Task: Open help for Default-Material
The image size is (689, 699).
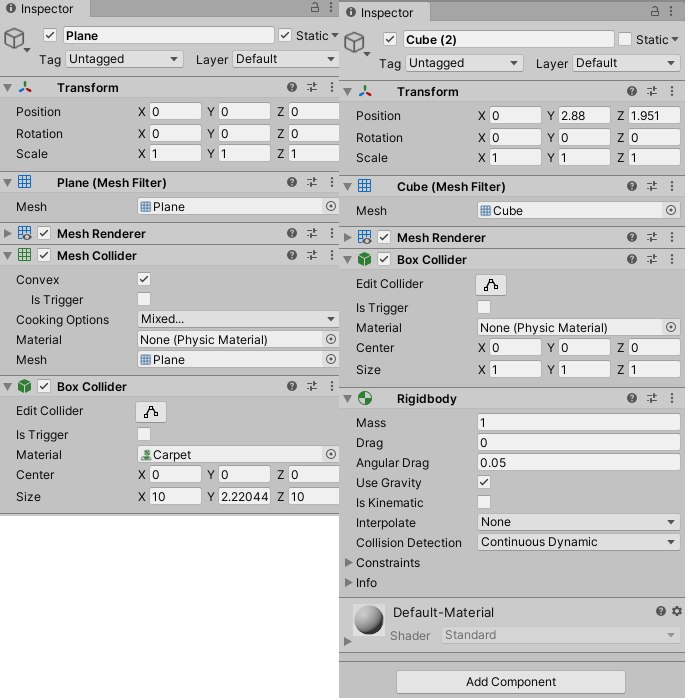Action: [660, 611]
